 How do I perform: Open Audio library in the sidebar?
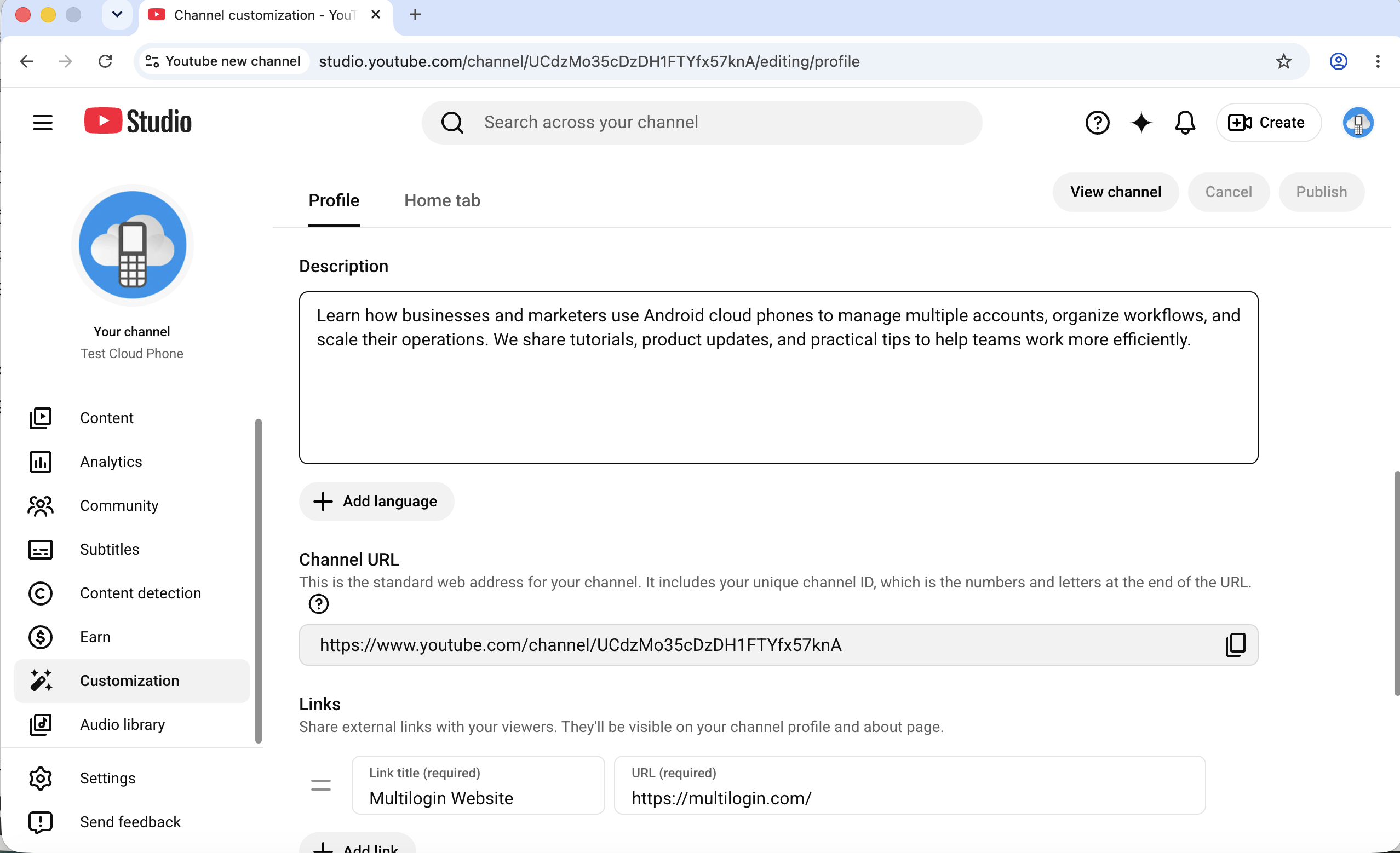click(132, 724)
